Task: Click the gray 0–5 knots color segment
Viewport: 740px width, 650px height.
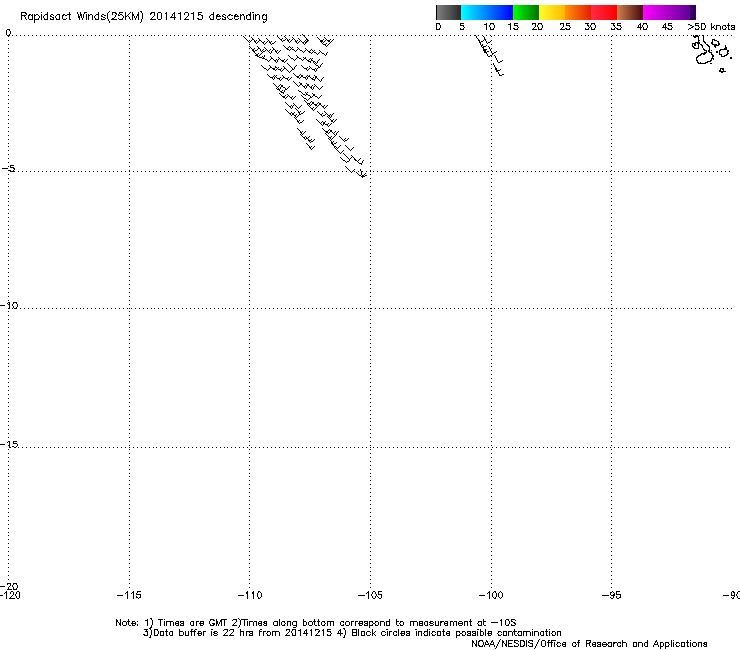Action: click(x=448, y=12)
